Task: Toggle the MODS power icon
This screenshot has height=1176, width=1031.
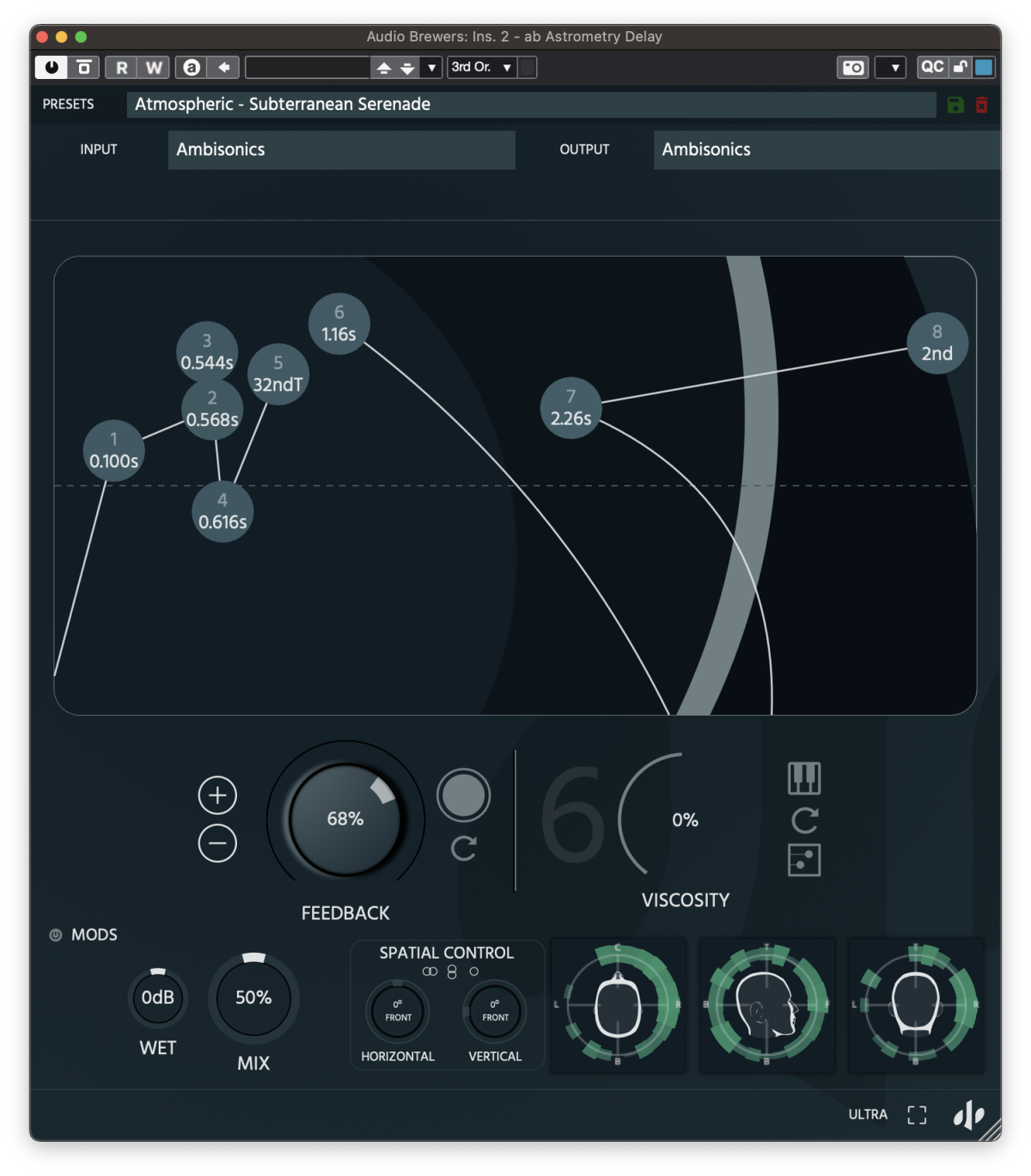Action: (56, 935)
